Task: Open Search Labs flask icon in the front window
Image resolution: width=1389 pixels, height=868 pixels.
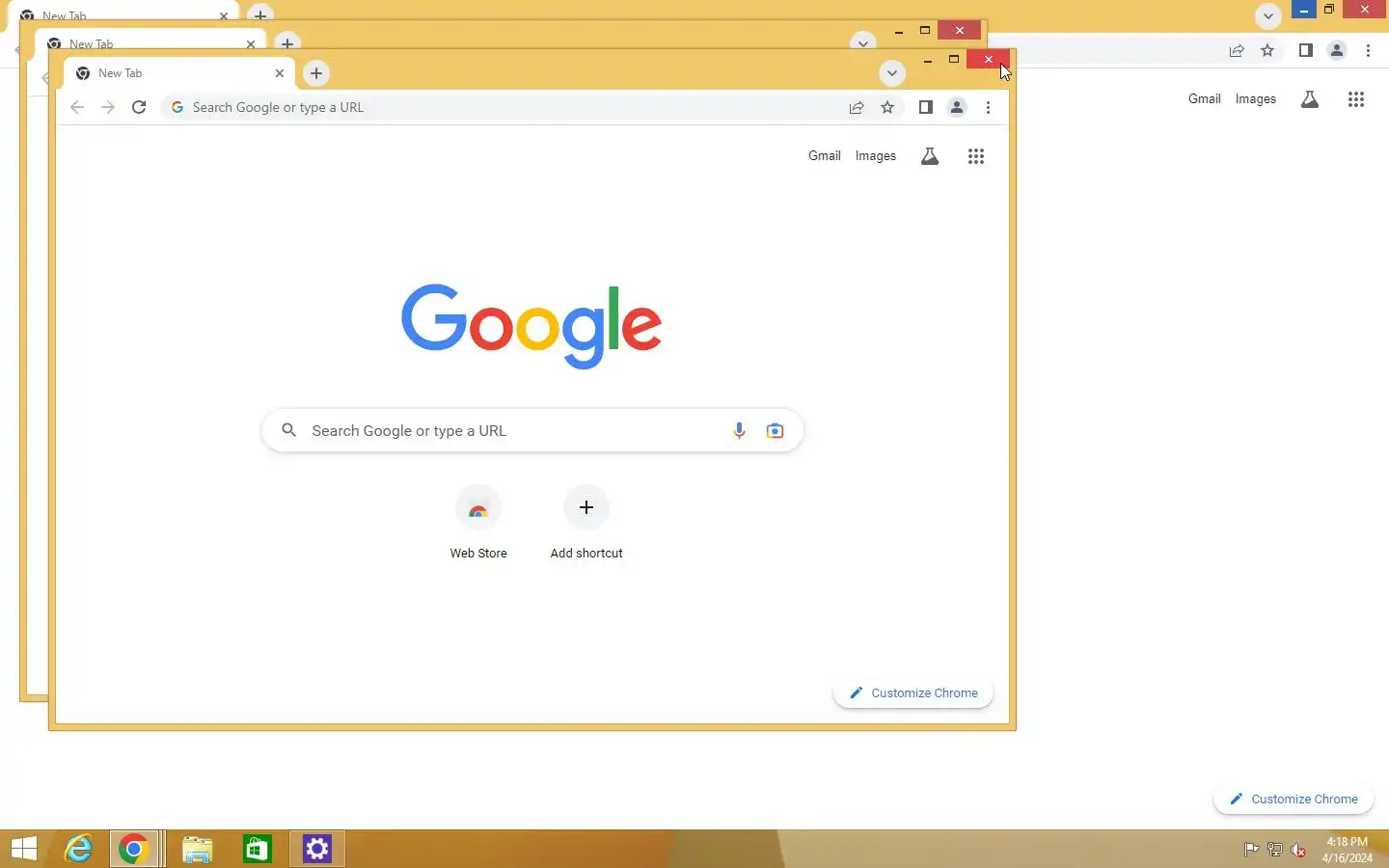Action: pos(930,156)
